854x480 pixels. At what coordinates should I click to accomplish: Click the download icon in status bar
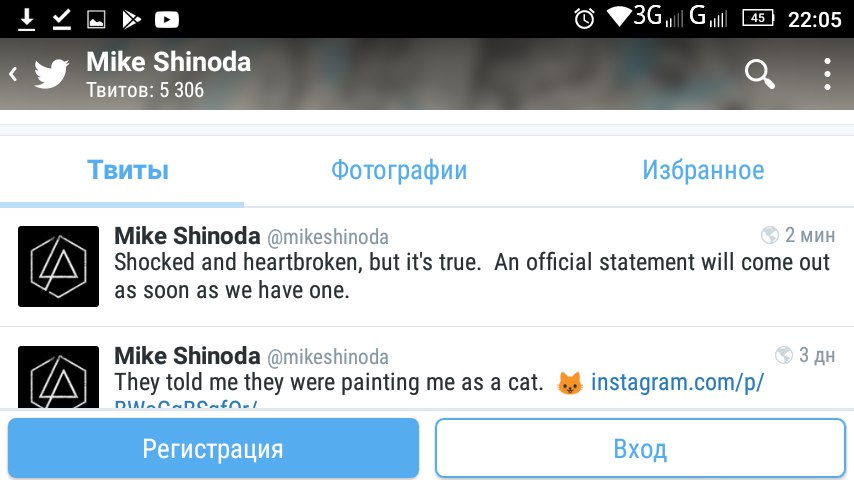(26, 19)
